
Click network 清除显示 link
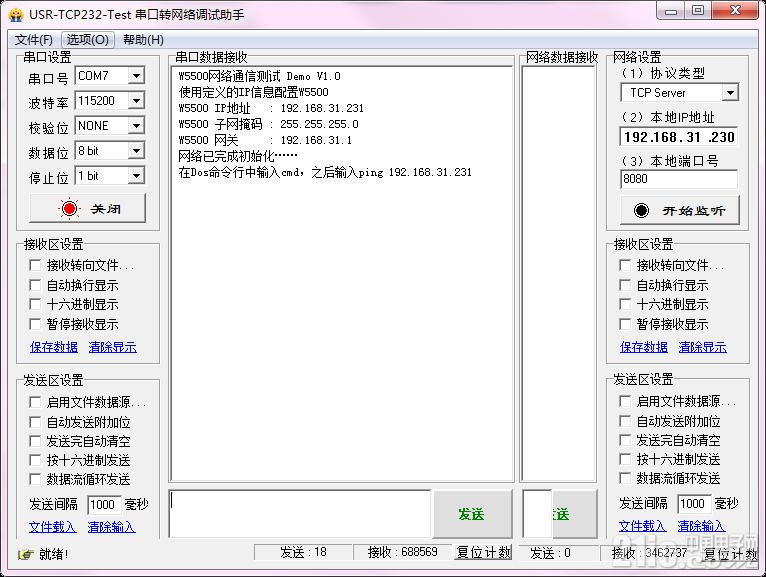coord(703,347)
